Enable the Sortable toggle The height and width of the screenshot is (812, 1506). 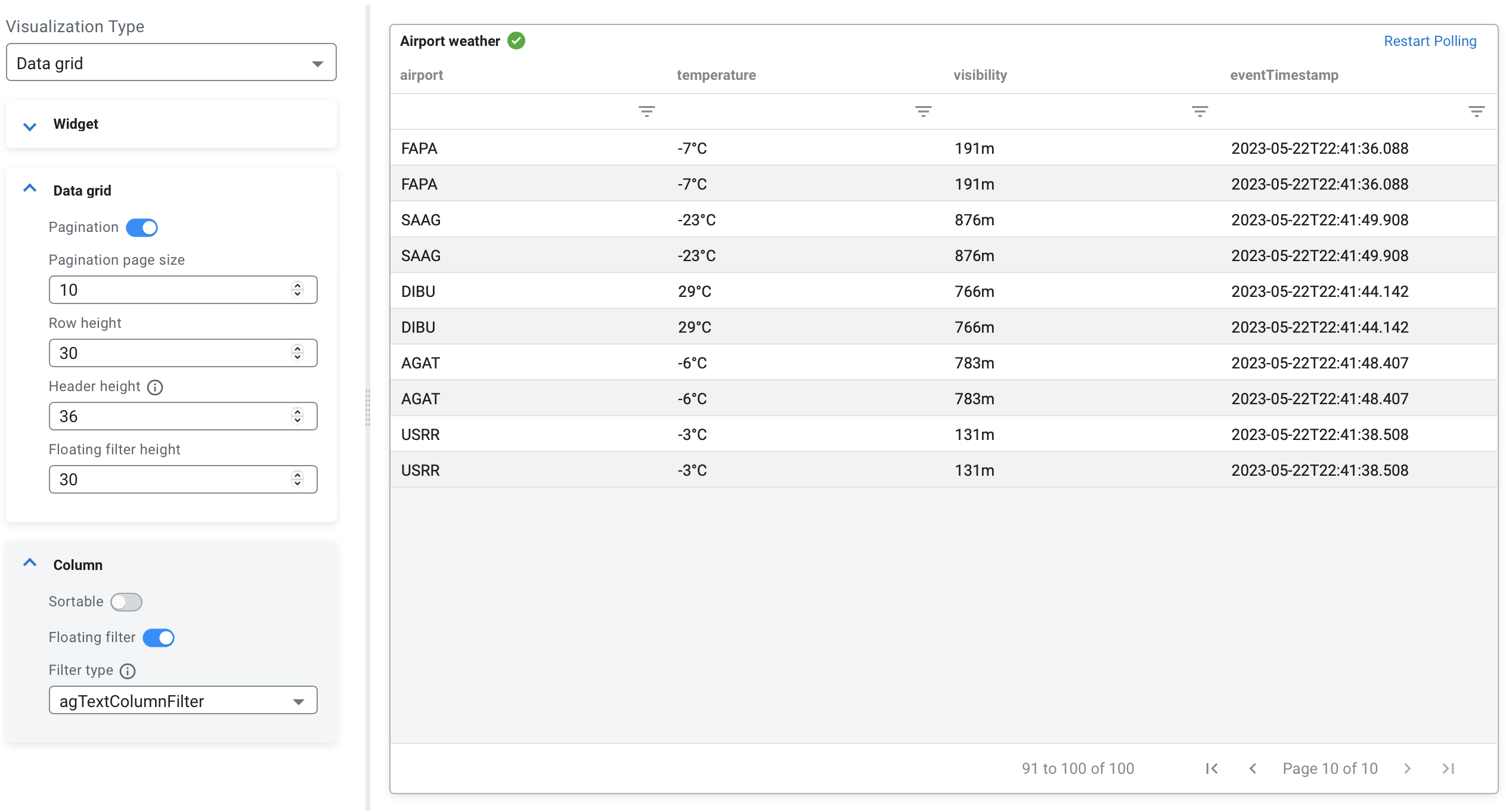[x=126, y=602]
